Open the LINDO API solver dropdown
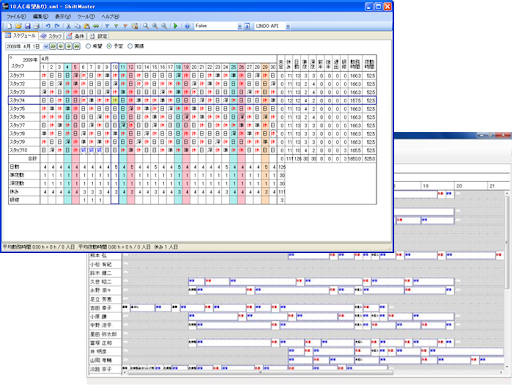This screenshot has width=512, height=385. [x=288, y=26]
